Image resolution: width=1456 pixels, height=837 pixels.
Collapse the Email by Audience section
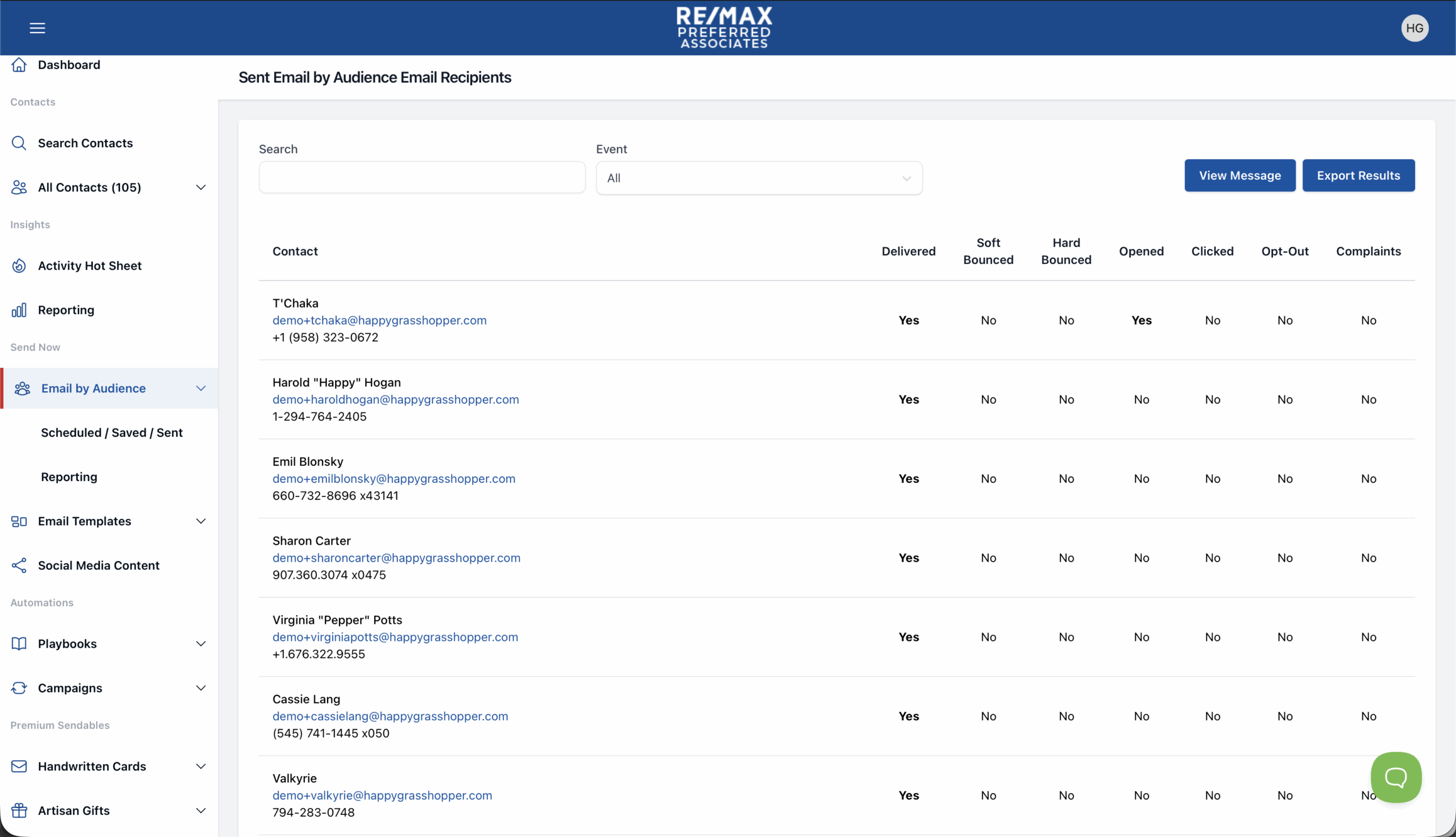201,388
